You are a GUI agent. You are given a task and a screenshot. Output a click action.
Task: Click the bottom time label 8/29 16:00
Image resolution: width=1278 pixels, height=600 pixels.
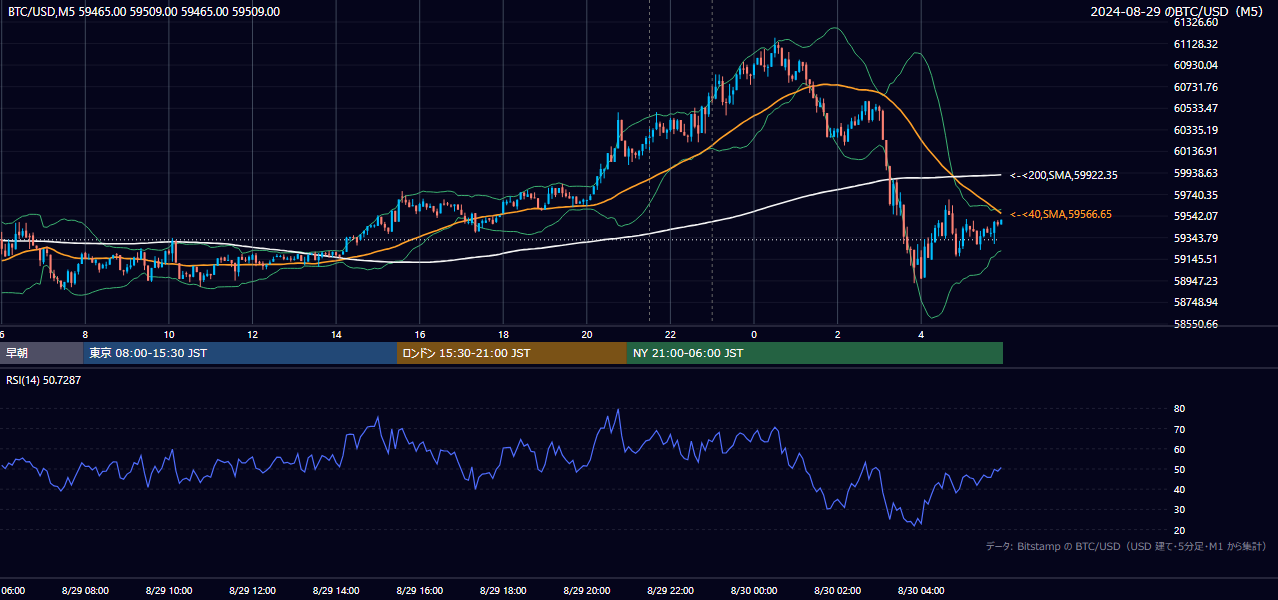pyautogui.click(x=420, y=591)
